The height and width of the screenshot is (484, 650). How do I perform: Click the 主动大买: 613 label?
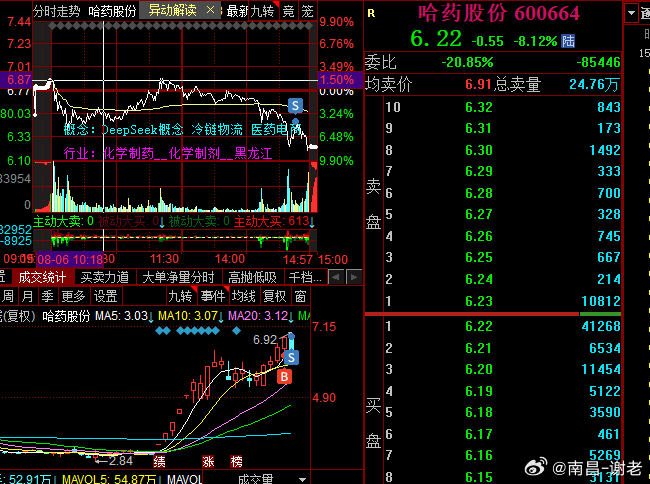pos(272,221)
